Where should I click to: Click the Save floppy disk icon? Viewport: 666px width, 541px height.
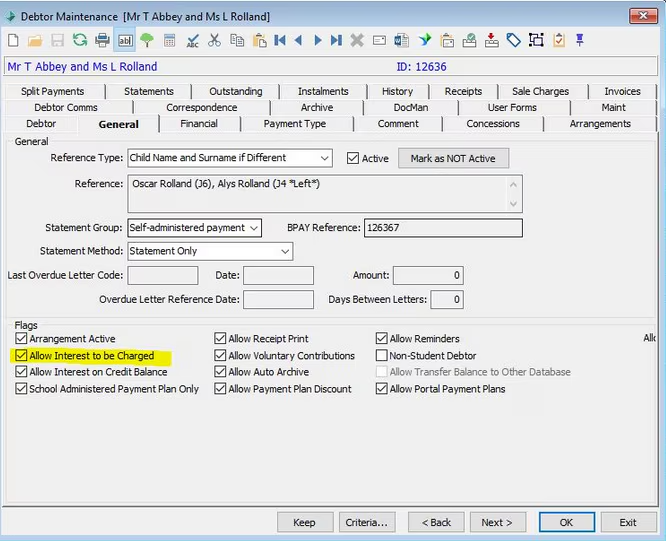pos(57,40)
